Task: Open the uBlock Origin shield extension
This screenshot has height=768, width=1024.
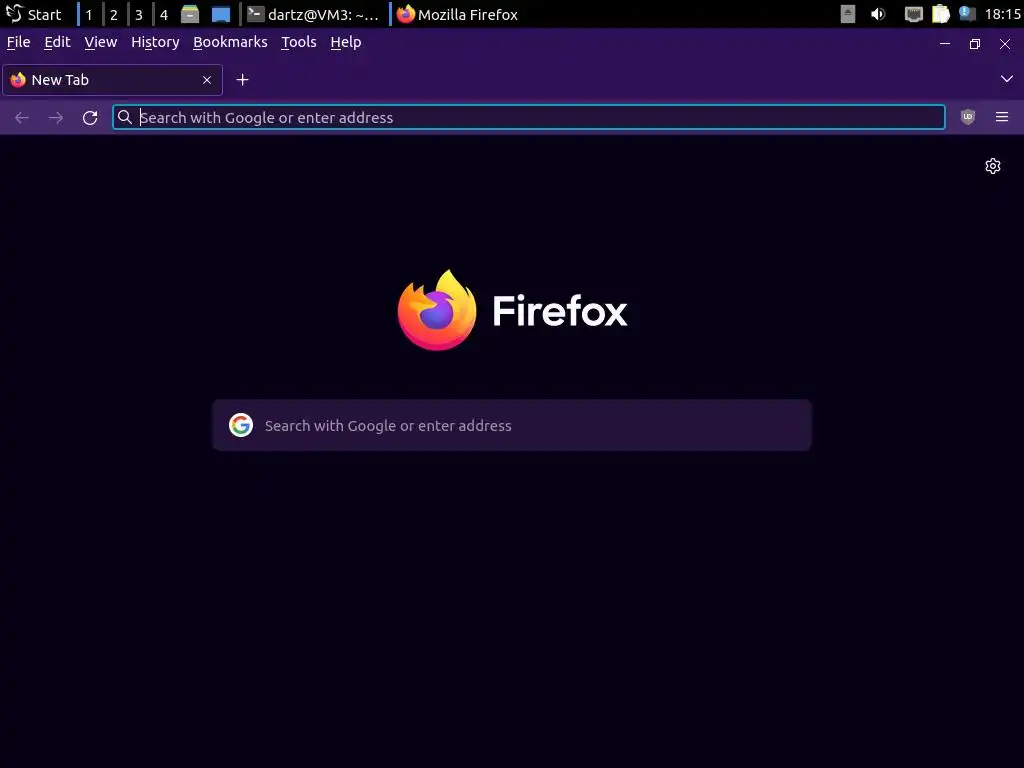Action: click(968, 117)
